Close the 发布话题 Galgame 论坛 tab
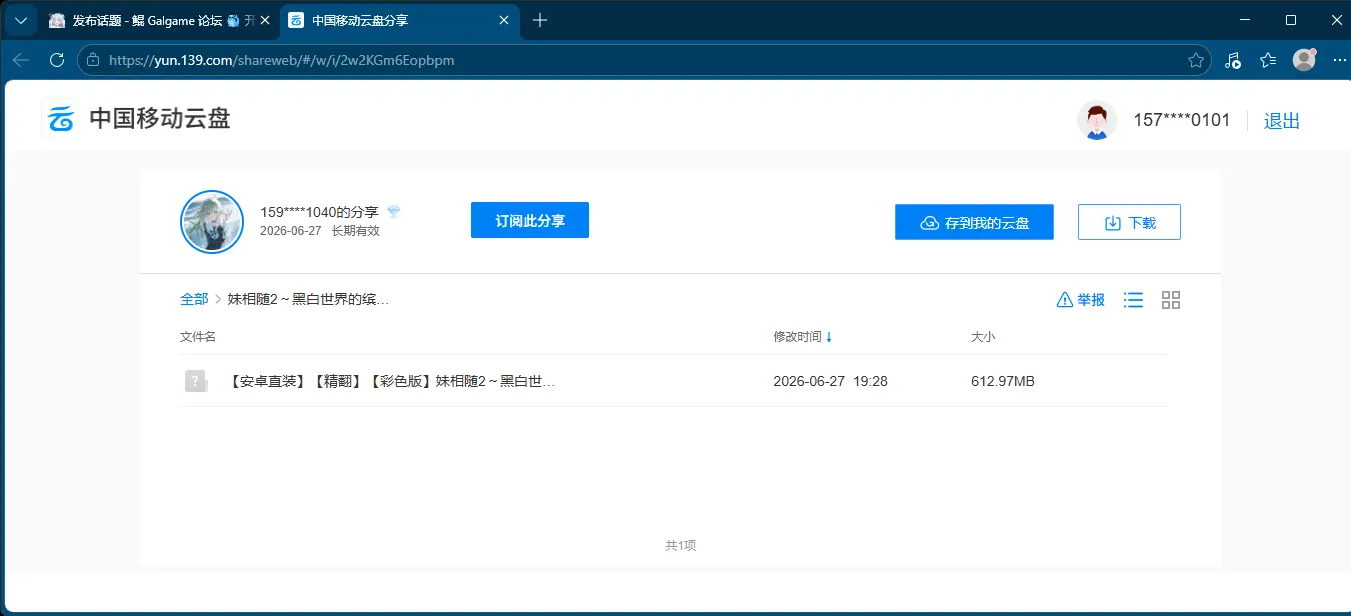The height and width of the screenshot is (616, 1351). (x=264, y=20)
